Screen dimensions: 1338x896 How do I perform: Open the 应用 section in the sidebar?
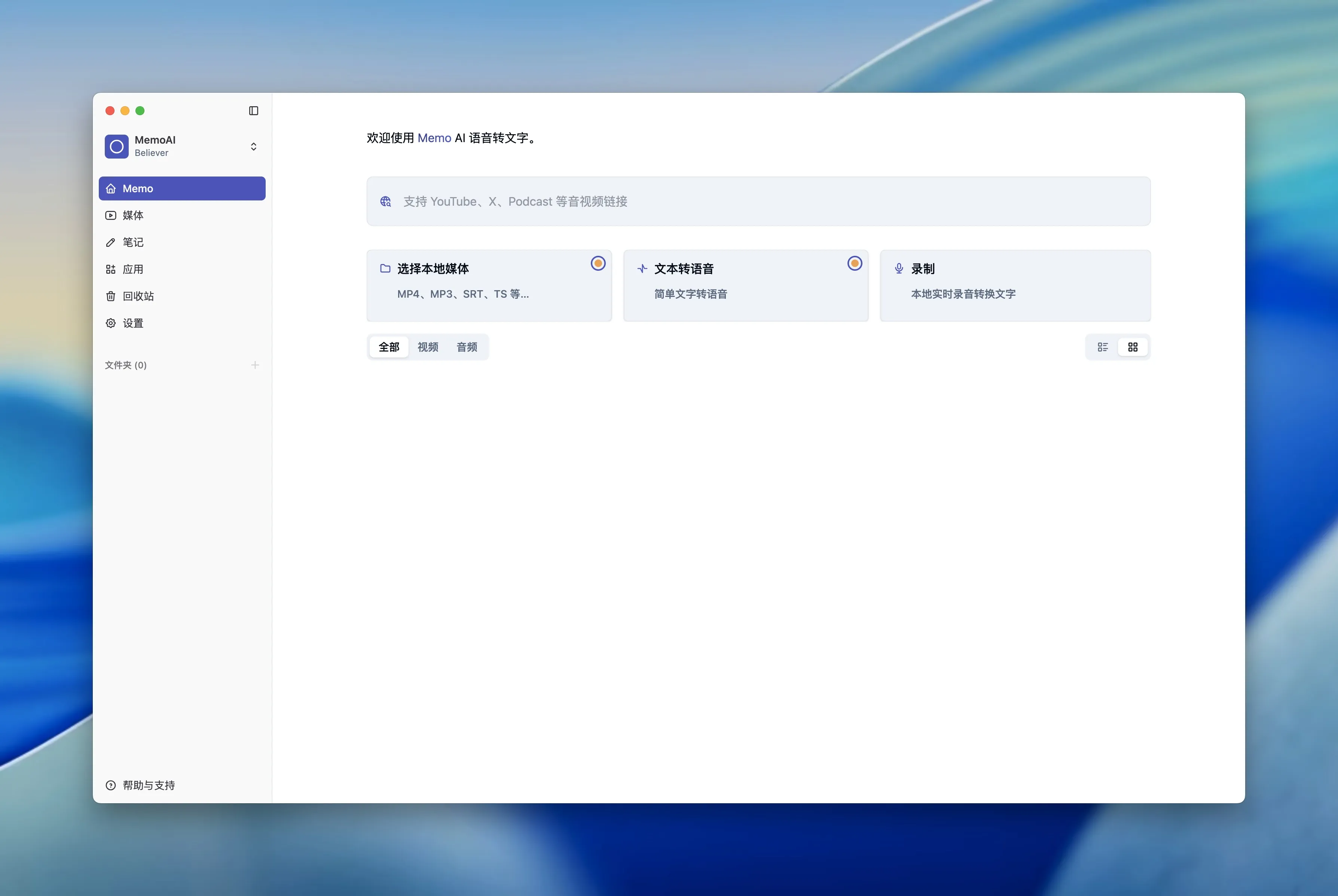tap(134, 269)
